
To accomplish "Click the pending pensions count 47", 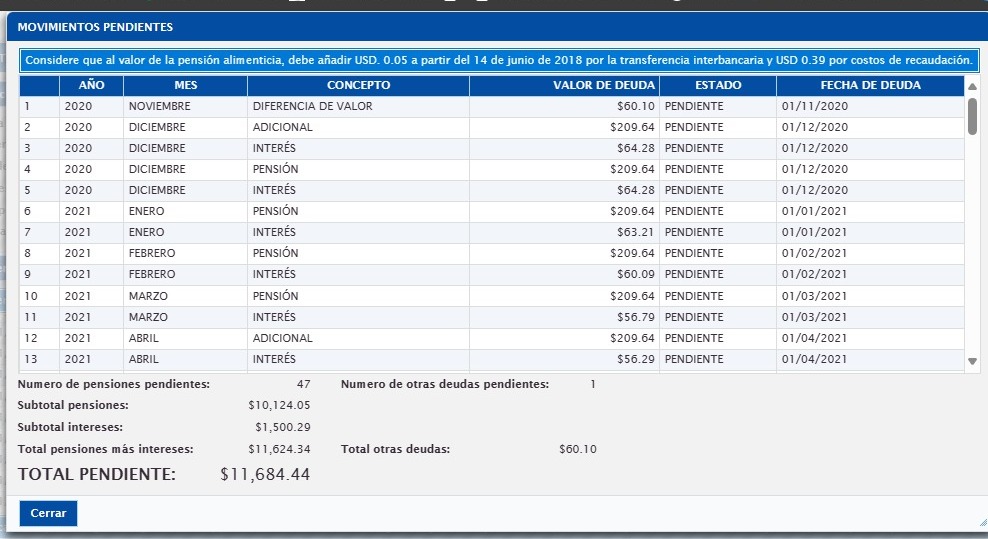I will [304, 384].
